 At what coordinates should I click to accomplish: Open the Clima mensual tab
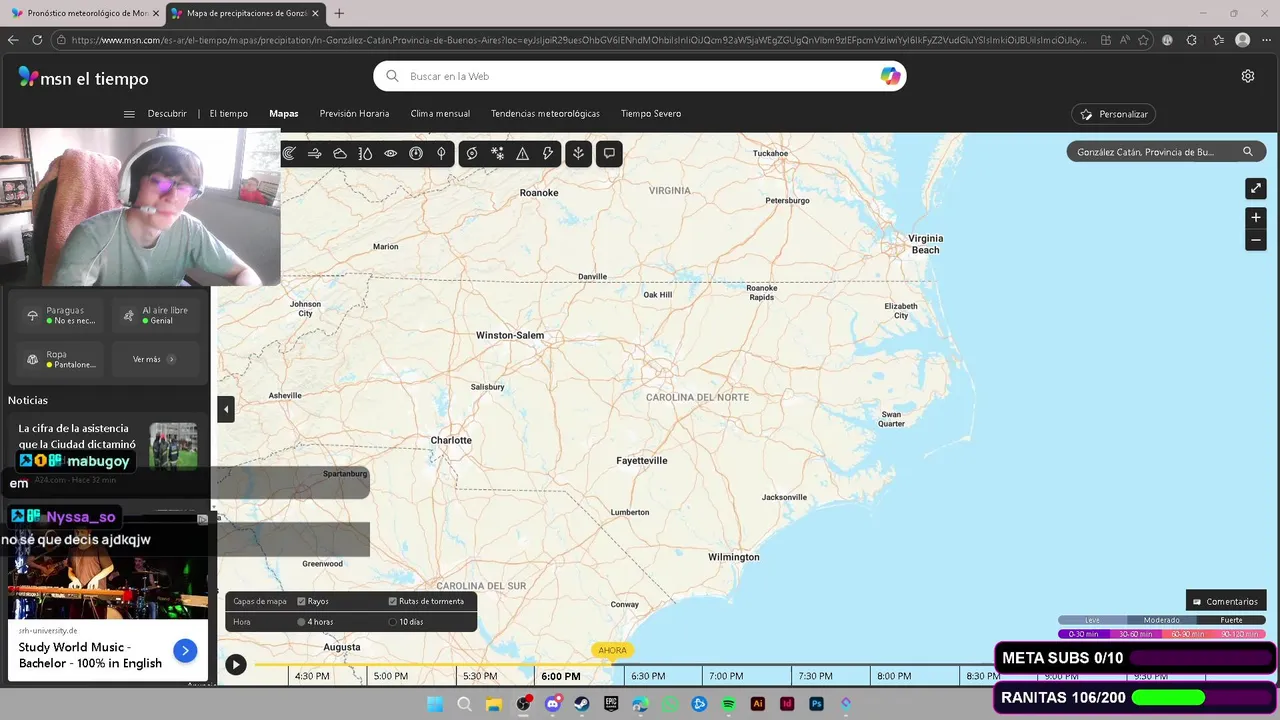click(x=440, y=114)
